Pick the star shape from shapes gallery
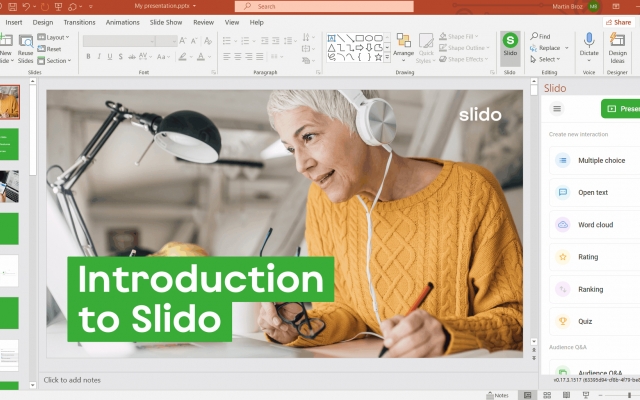640x400 pixels. (x=378, y=57)
